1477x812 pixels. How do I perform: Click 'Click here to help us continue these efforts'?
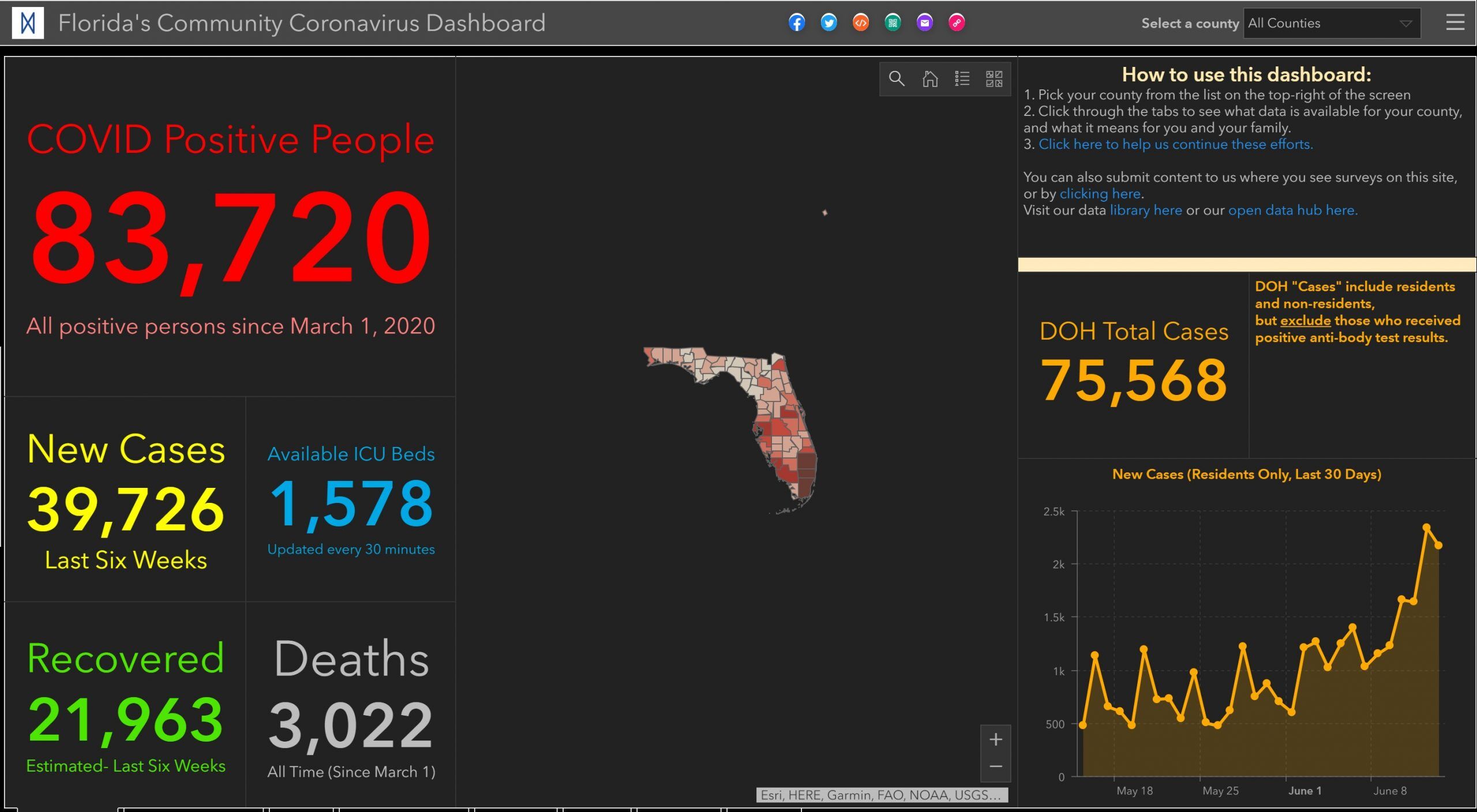click(1175, 144)
